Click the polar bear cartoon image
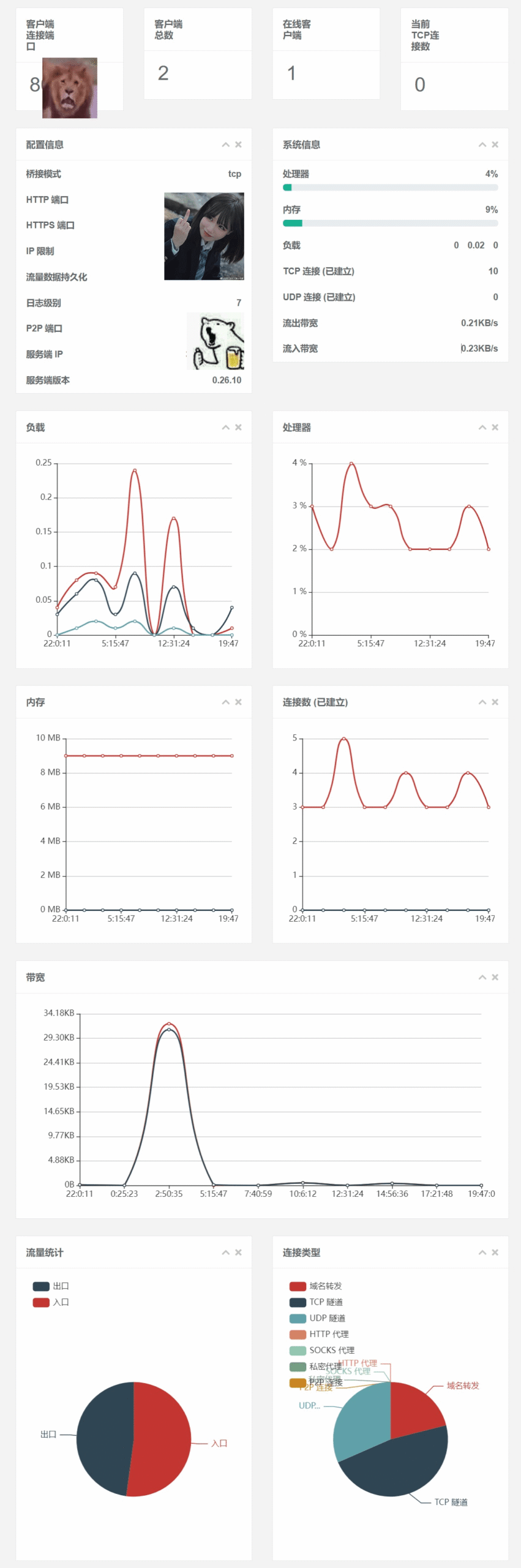The width and height of the screenshot is (521, 1568). tap(215, 341)
